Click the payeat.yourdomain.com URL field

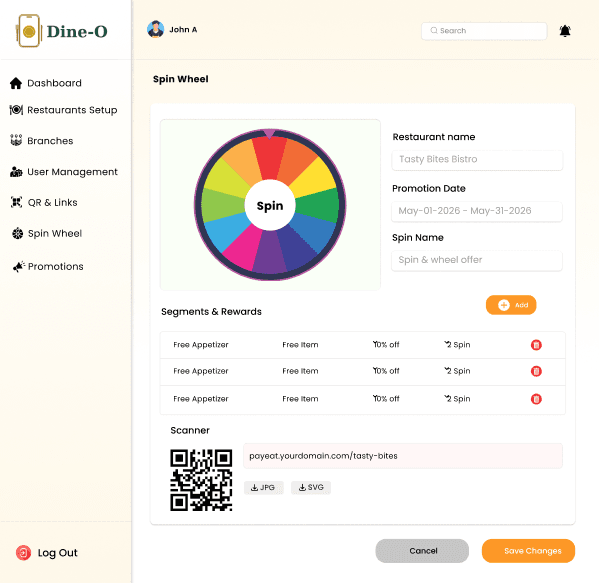click(403, 456)
